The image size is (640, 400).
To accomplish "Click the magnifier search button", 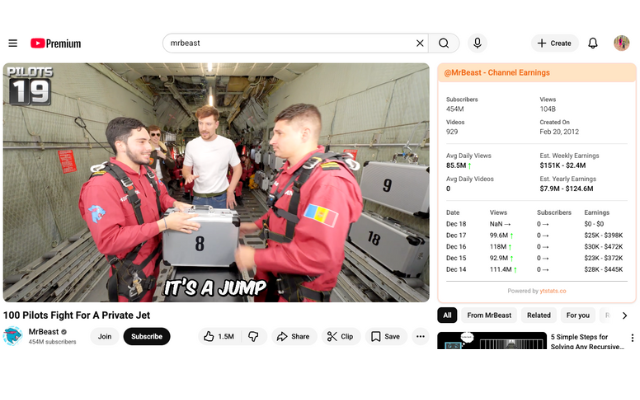I will tap(444, 43).
